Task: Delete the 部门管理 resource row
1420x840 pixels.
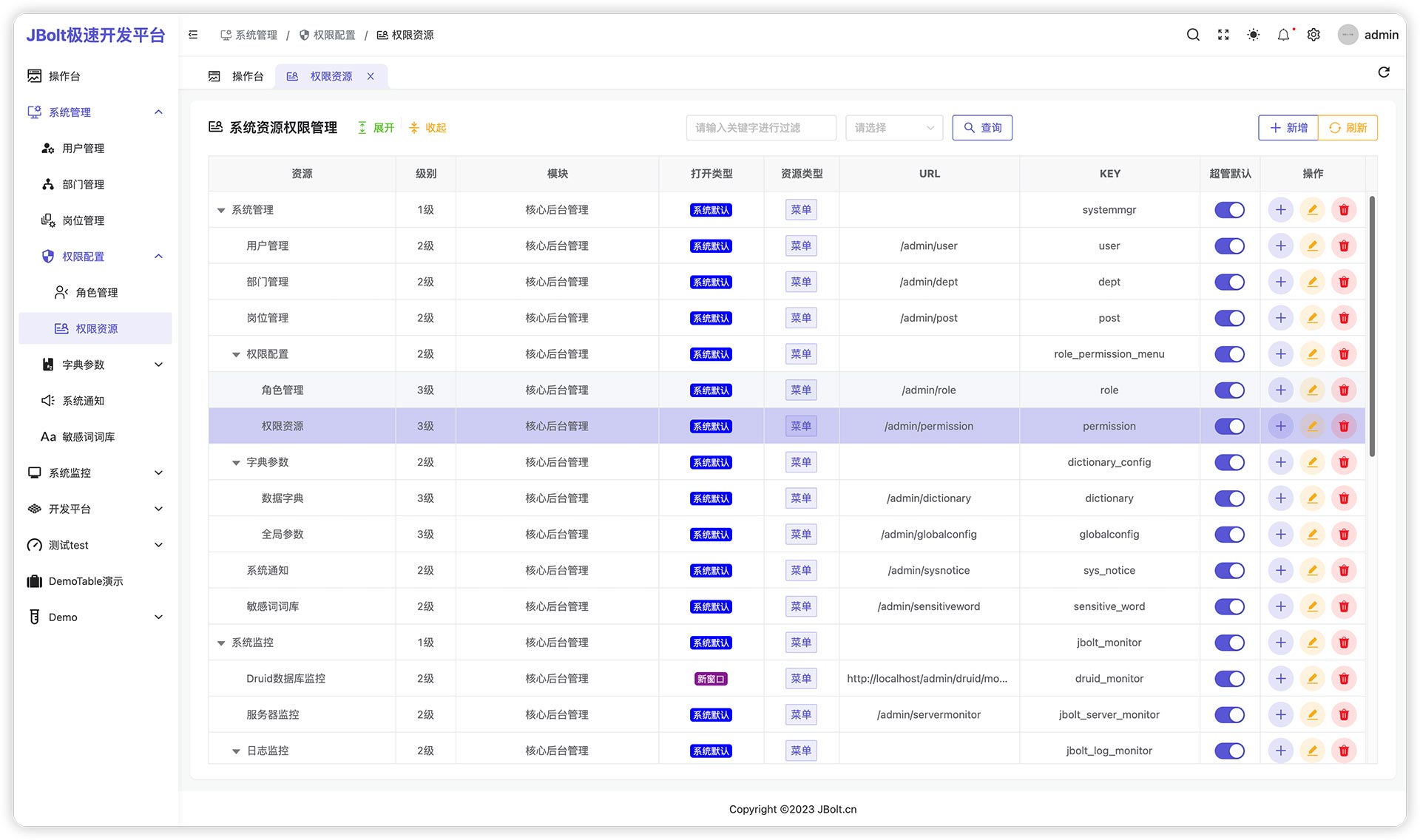Action: (1344, 282)
